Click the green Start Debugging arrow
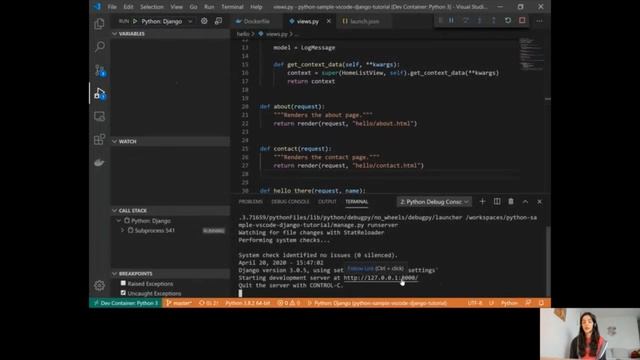 tap(135, 21)
